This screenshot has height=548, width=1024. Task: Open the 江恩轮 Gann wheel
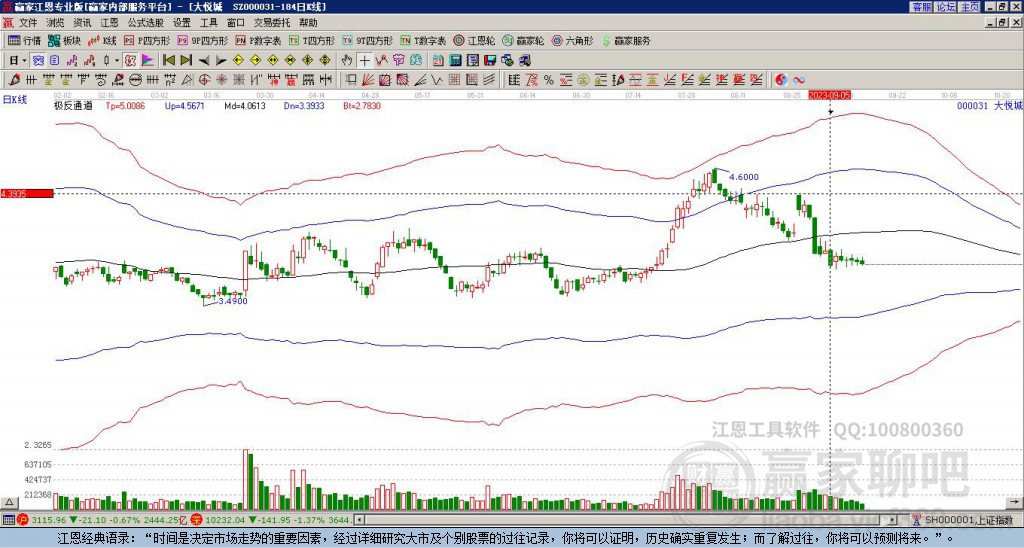pyautogui.click(x=474, y=40)
